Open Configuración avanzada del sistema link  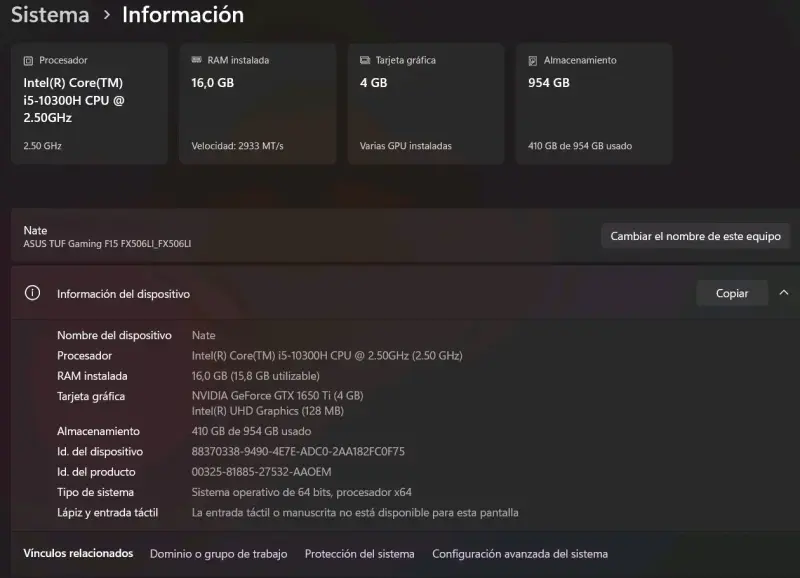(520, 554)
